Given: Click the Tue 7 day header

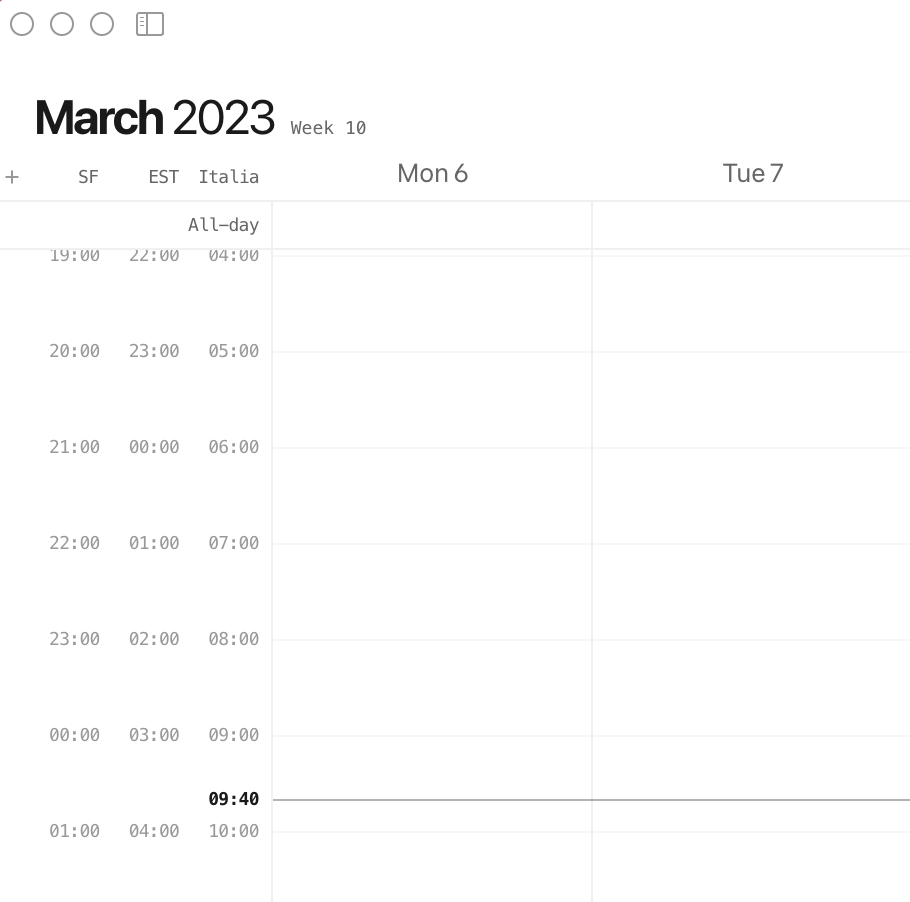Looking at the screenshot, I should [752, 173].
